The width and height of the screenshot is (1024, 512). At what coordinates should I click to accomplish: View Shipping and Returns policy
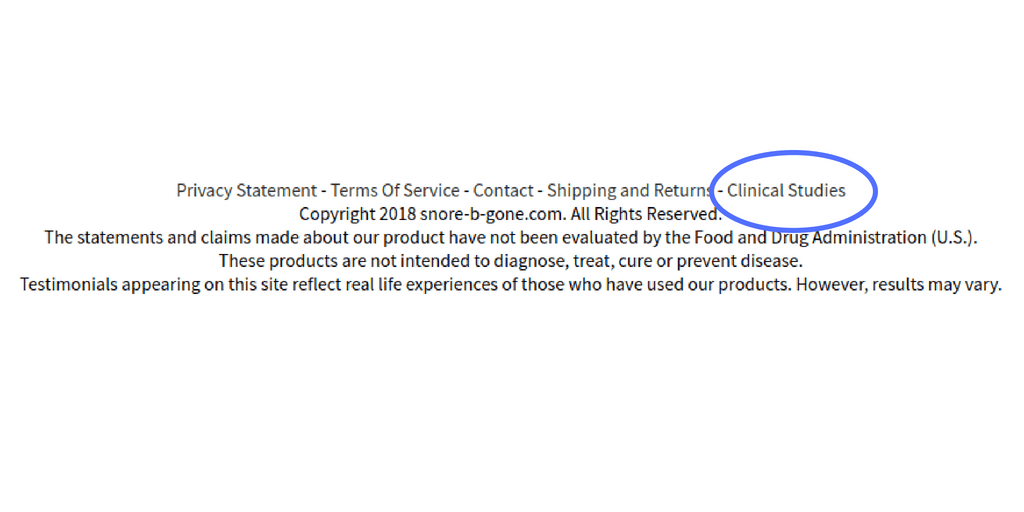630,191
